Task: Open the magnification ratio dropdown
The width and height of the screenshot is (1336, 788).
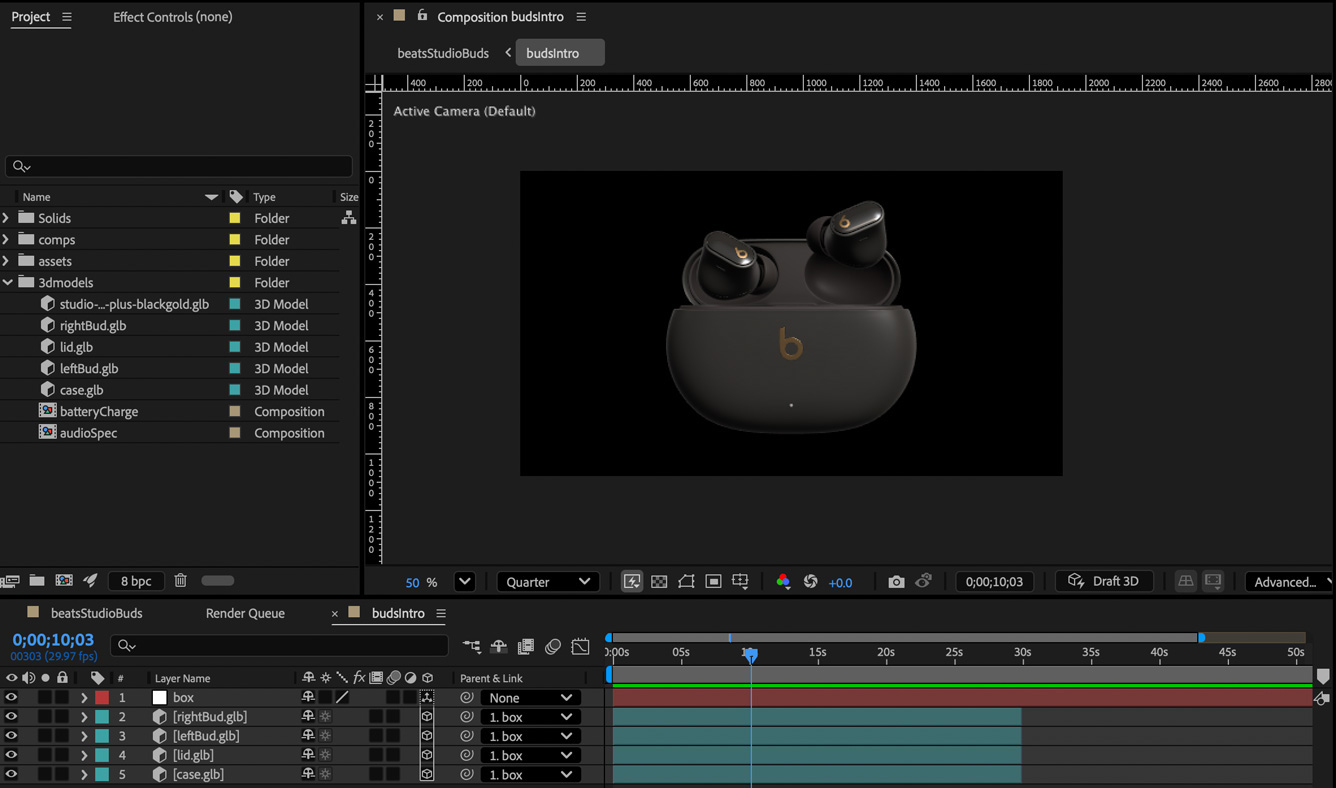Action: (464, 582)
